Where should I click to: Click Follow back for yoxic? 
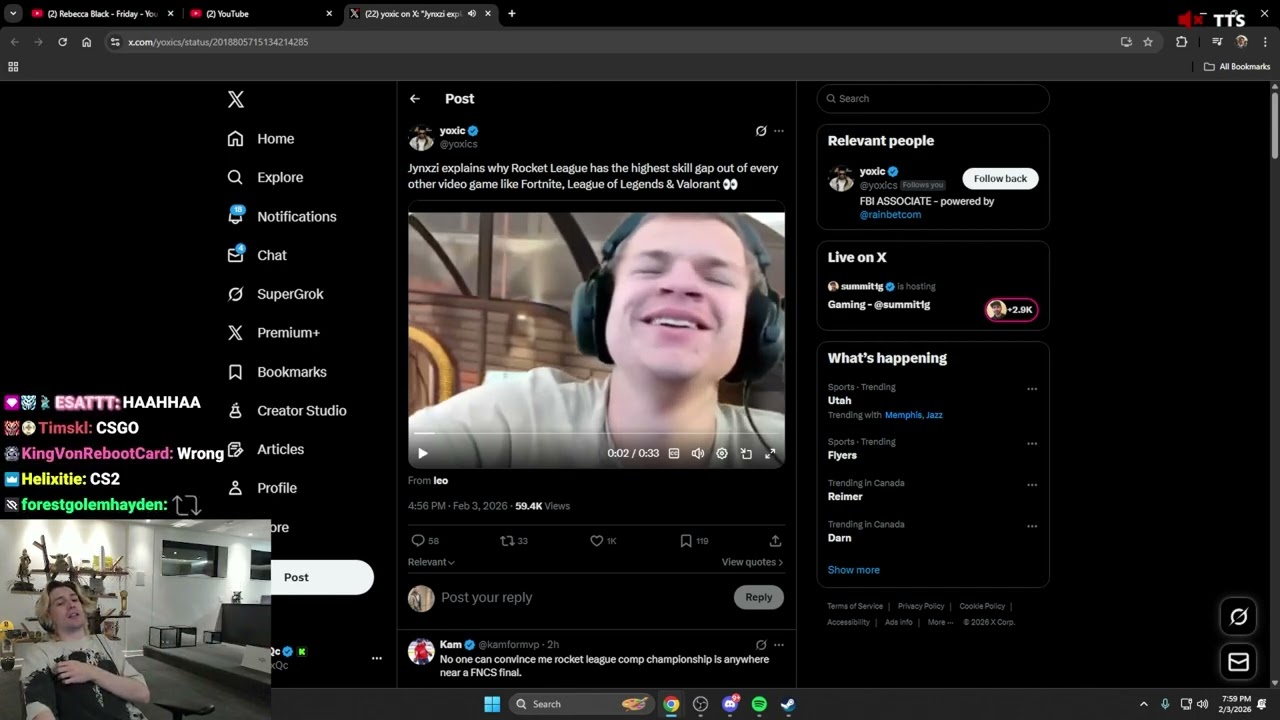pyautogui.click(x=1000, y=178)
